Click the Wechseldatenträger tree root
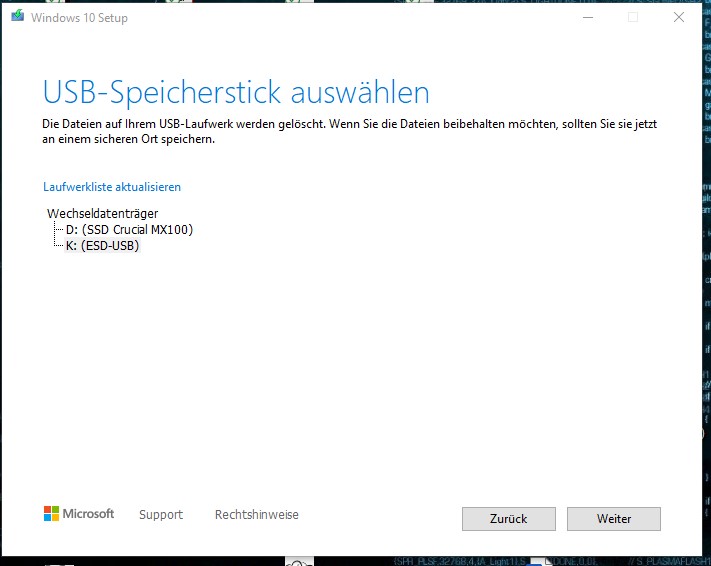Image resolution: width=711 pixels, height=566 pixels. (x=102, y=213)
